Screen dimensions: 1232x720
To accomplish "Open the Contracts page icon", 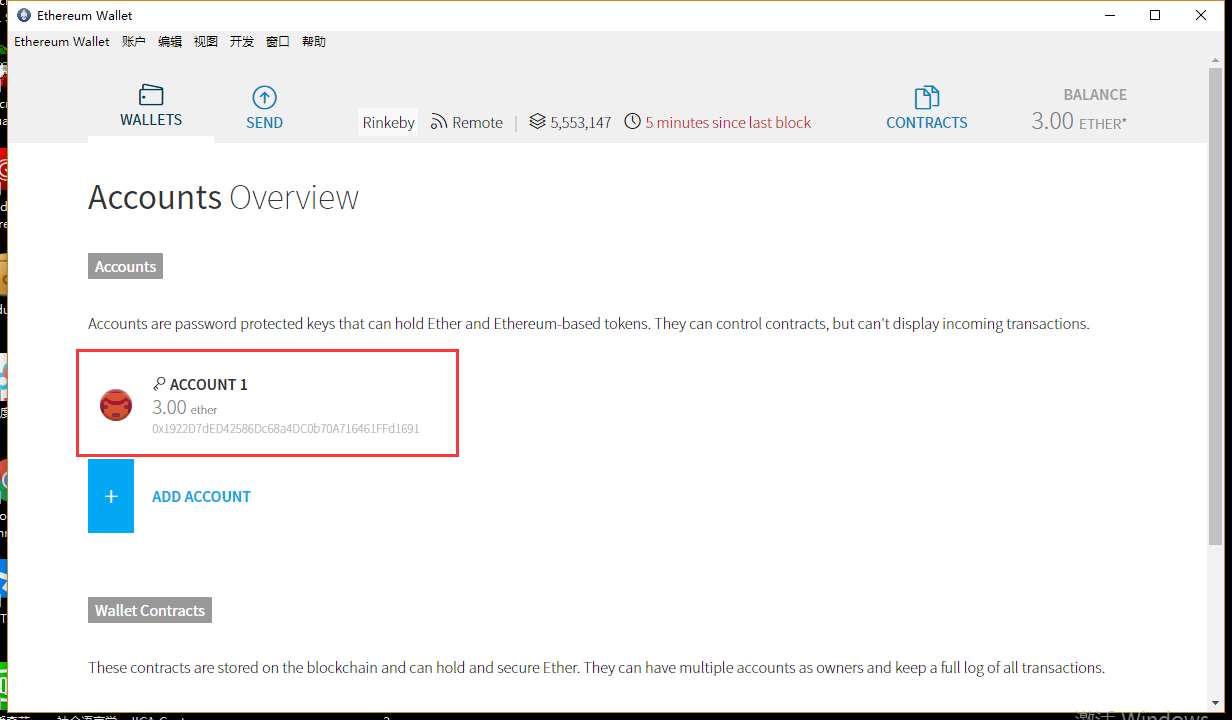I will coord(927,97).
